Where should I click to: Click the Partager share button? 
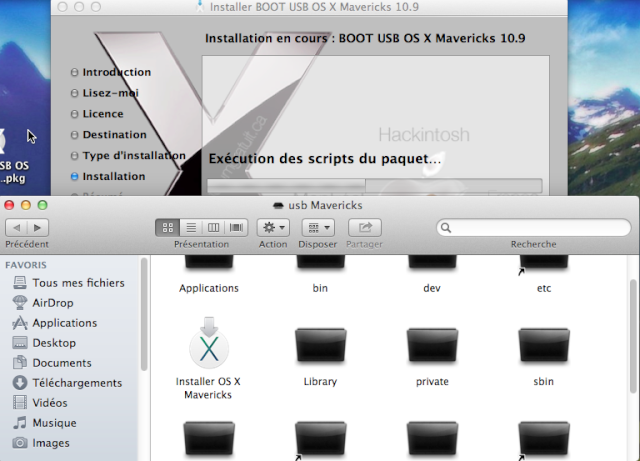point(365,227)
